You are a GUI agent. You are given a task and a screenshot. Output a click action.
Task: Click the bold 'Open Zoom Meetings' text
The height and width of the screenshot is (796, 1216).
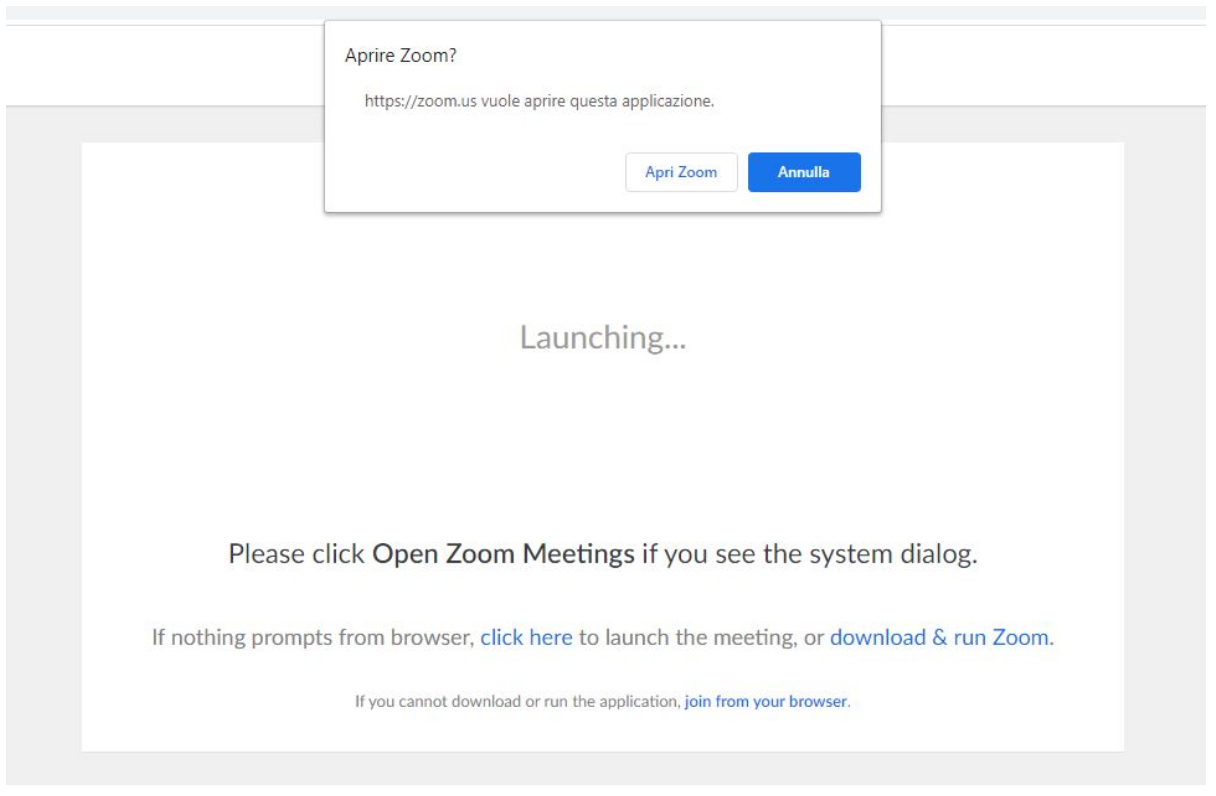(503, 554)
